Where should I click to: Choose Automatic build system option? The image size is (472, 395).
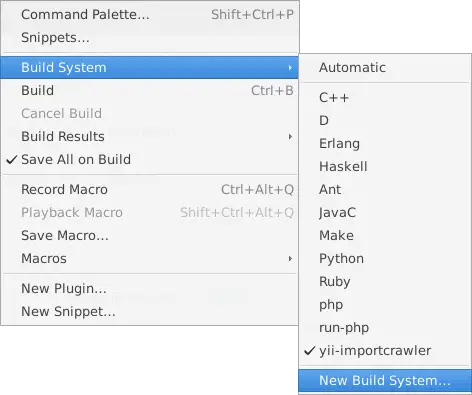pyautogui.click(x=385, y=67)
